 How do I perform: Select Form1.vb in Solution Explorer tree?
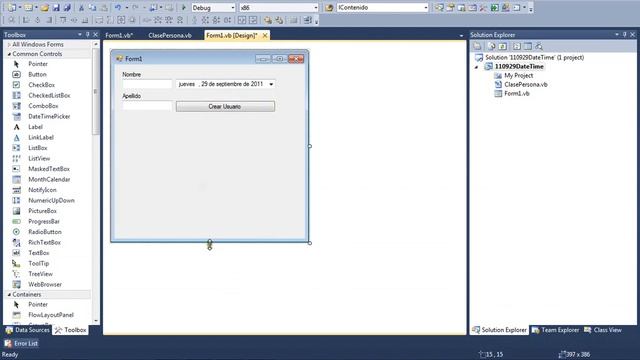click(x=516, y=93)
